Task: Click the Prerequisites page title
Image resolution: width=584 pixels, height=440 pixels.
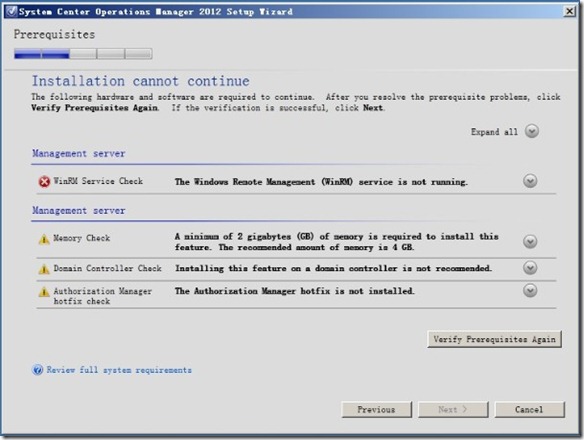Action: [54, 34]
